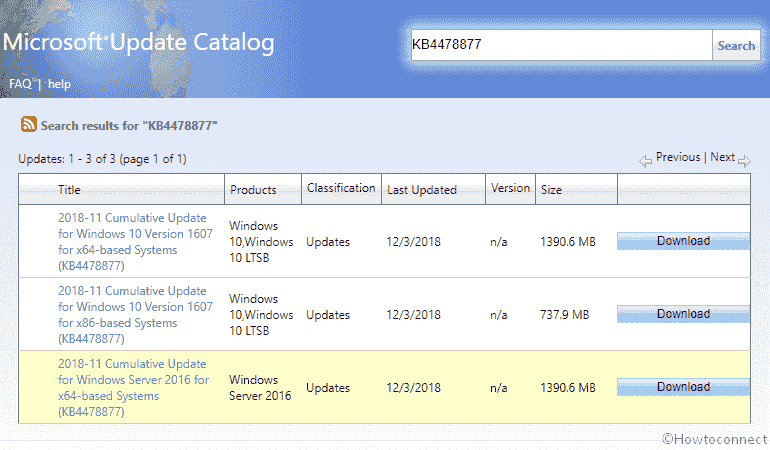
Task: Open Windows Server 2016 x64 update title
Action: [x=133, y=388]
